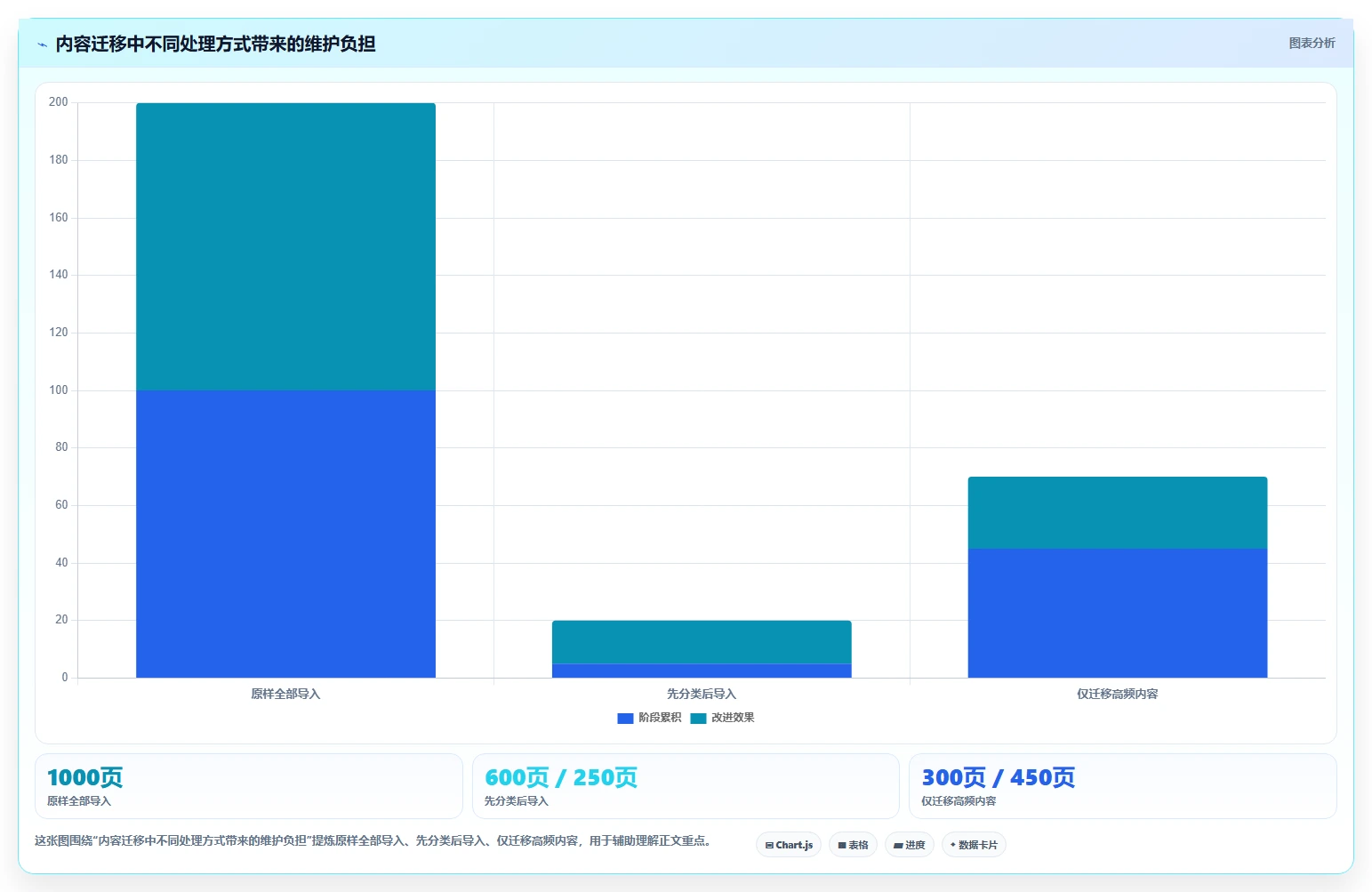Image resolution: width=1372 pixels, height=892 pixels.
Task: Click the description sentence below the cards
Action: click(x=373, y=840)
